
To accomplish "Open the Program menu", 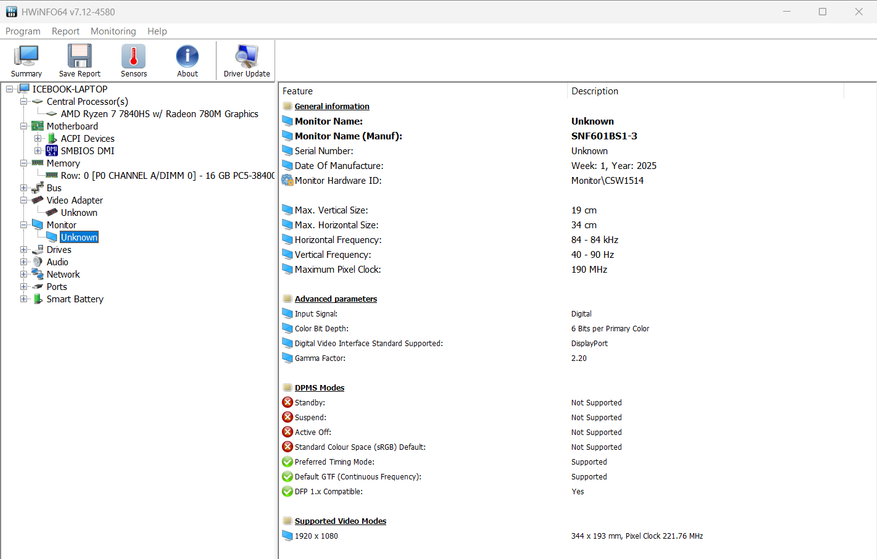I will click(x=23, y=31).
